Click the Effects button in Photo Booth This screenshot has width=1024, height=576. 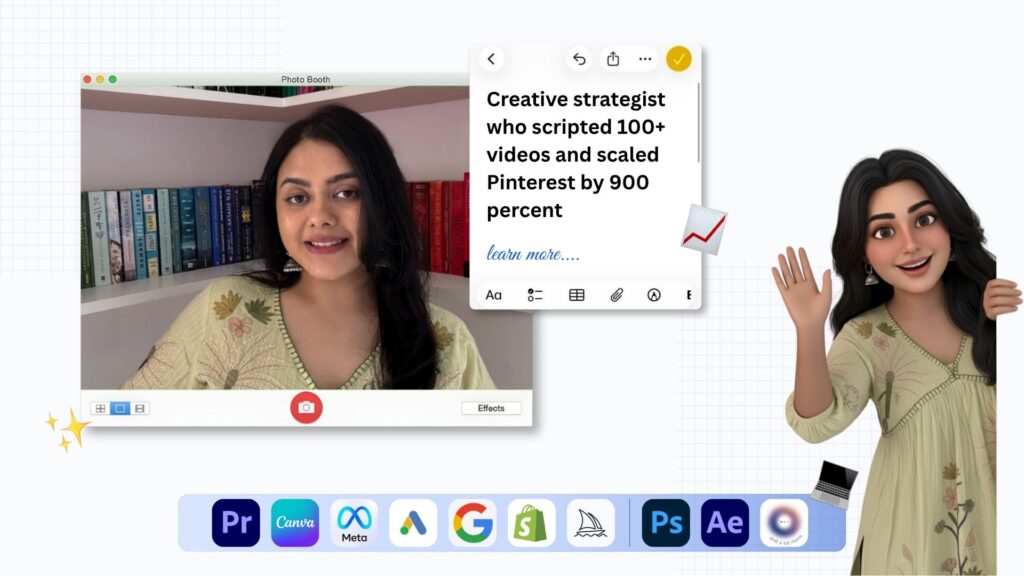[491, 408]
